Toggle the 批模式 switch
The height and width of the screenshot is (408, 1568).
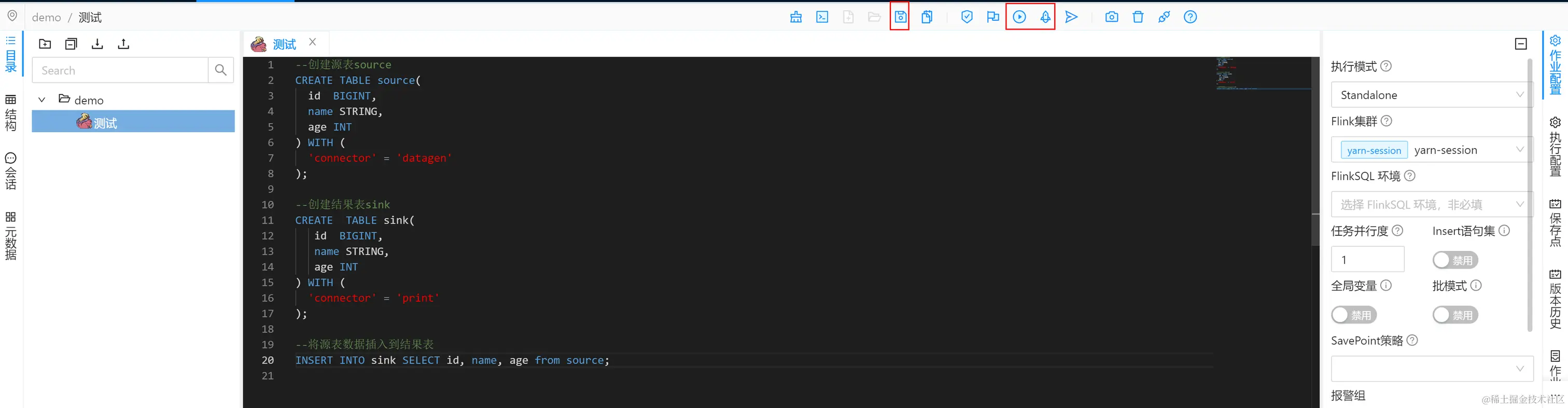1455,315
